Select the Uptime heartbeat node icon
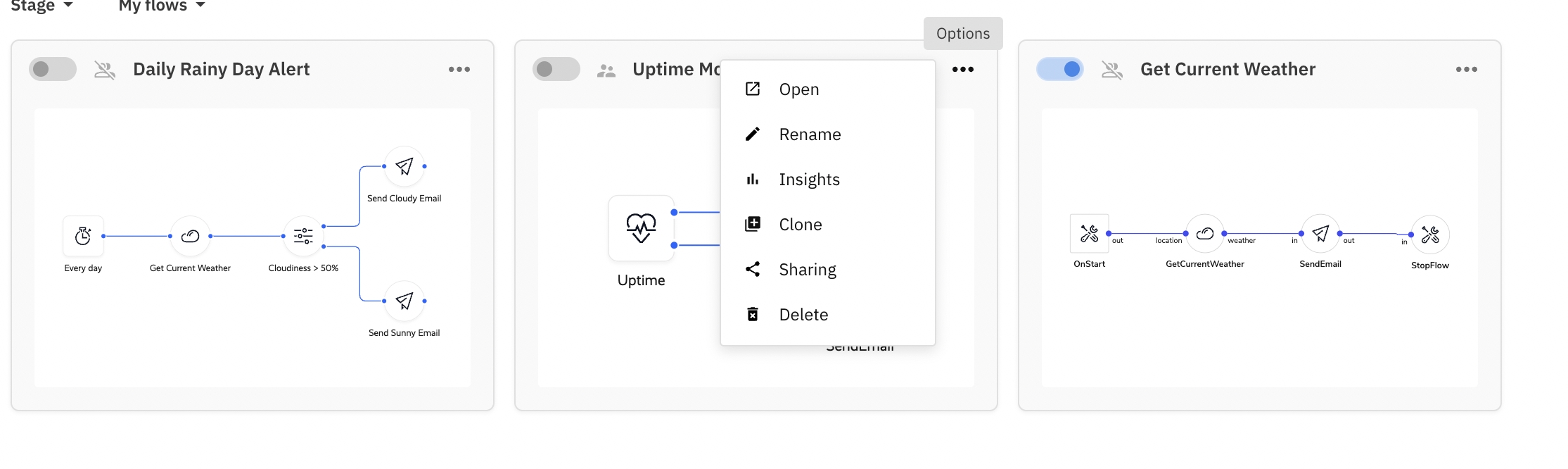This screenshot has width=1568, height=469. click(641, 228)
